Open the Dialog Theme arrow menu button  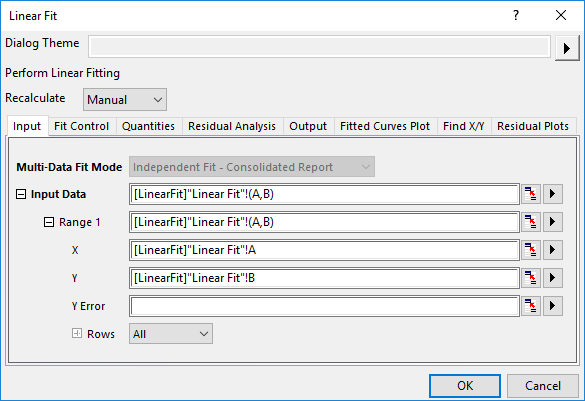point(567,48)
